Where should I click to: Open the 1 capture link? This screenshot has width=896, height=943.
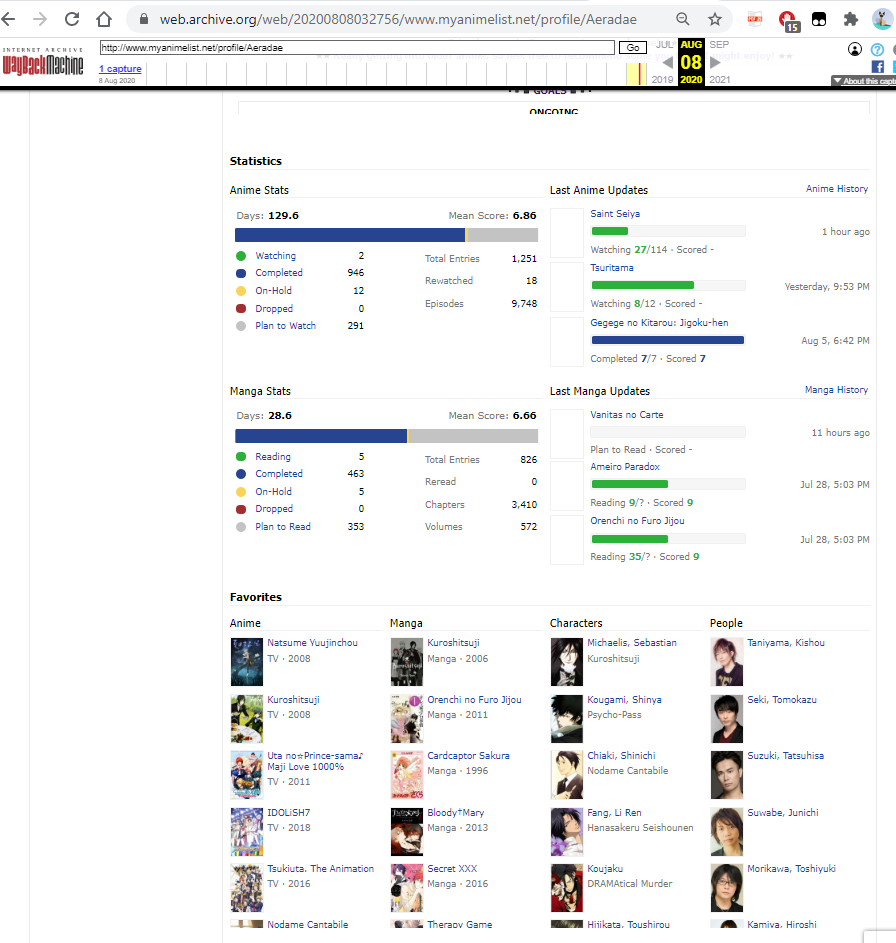click(x=120, y=69)
